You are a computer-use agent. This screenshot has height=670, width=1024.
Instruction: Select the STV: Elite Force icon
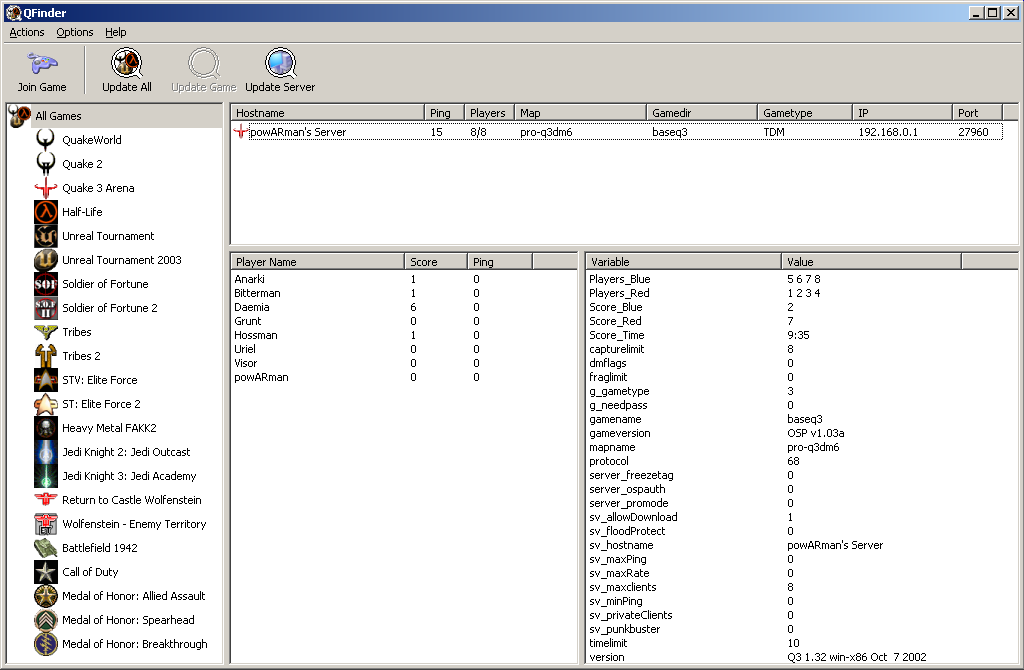coord(46,380)
